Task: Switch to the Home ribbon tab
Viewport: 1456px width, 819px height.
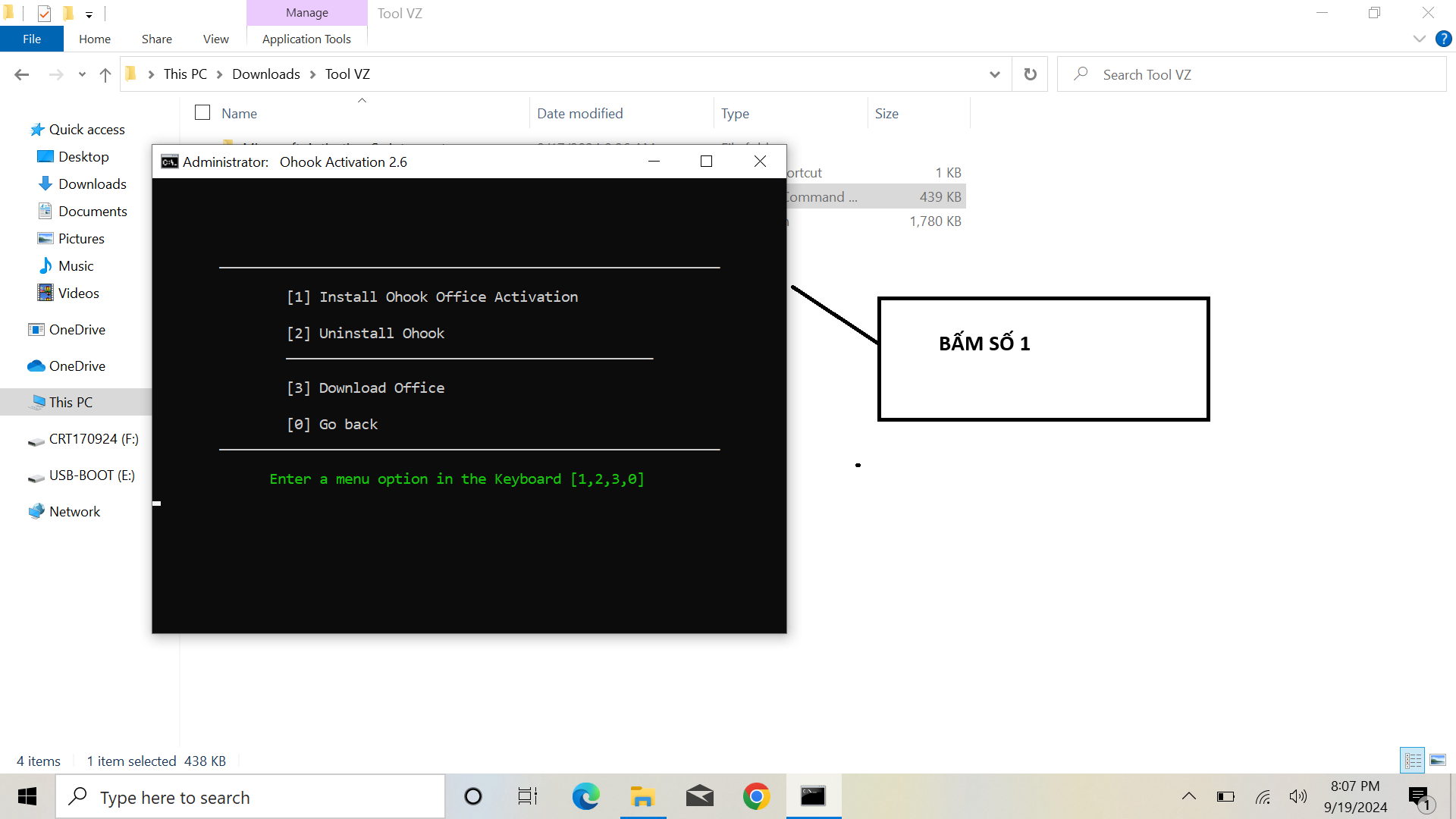Action: click(x=95, y=39)
